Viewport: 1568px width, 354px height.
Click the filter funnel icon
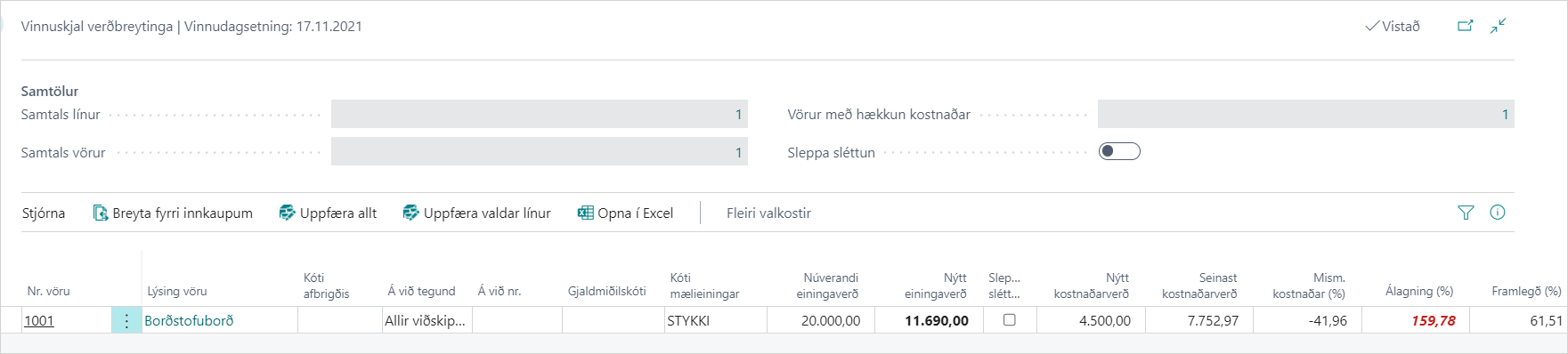[1466, 213]
